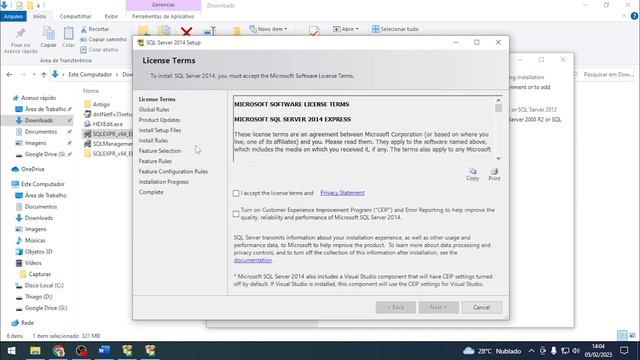Select the Global Rules setup step
640x360 pixels.
point(154,109)
